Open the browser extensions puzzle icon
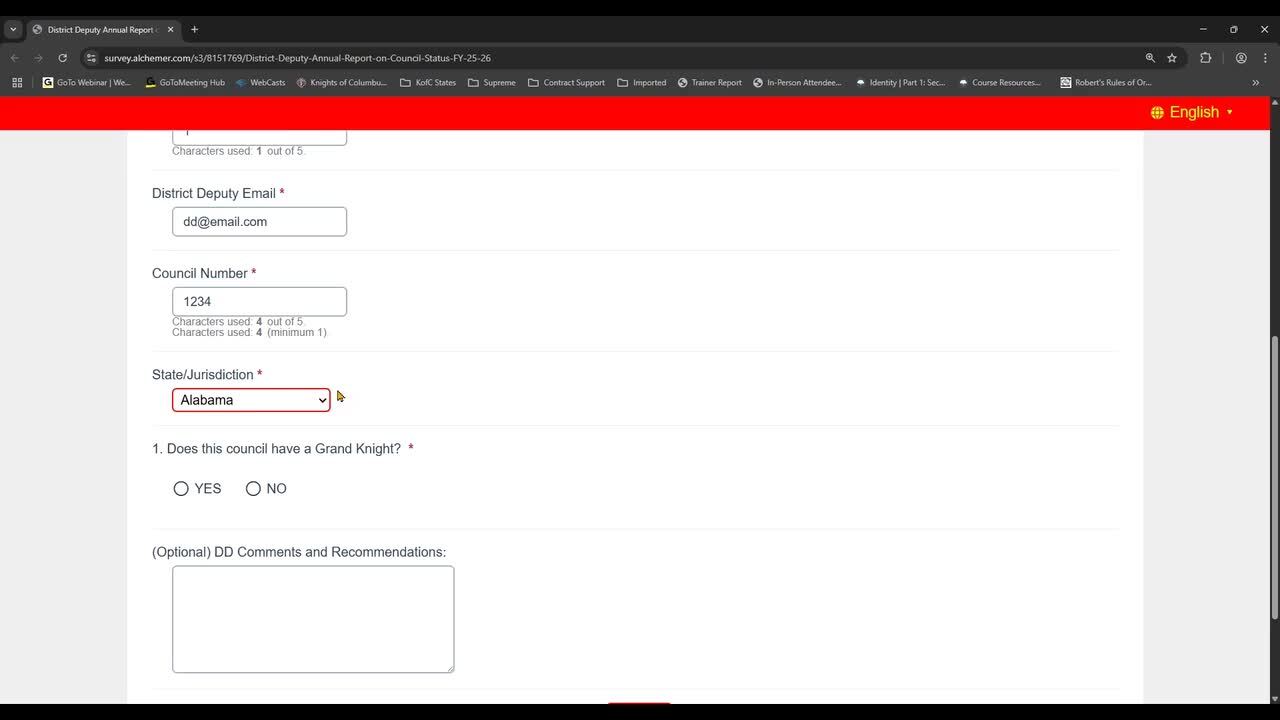The height and width of the screenshot is (720, 1280). [1205, 58]
